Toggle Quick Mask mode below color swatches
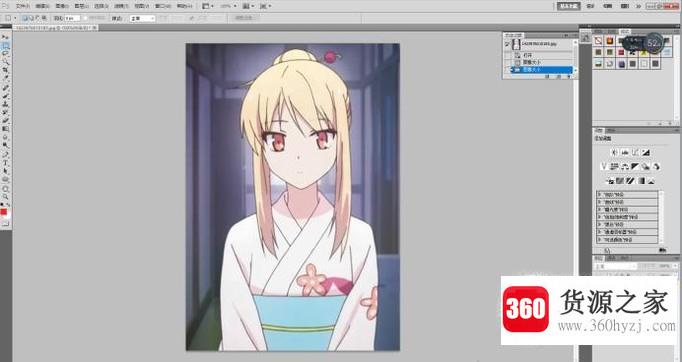 (5, 224)
